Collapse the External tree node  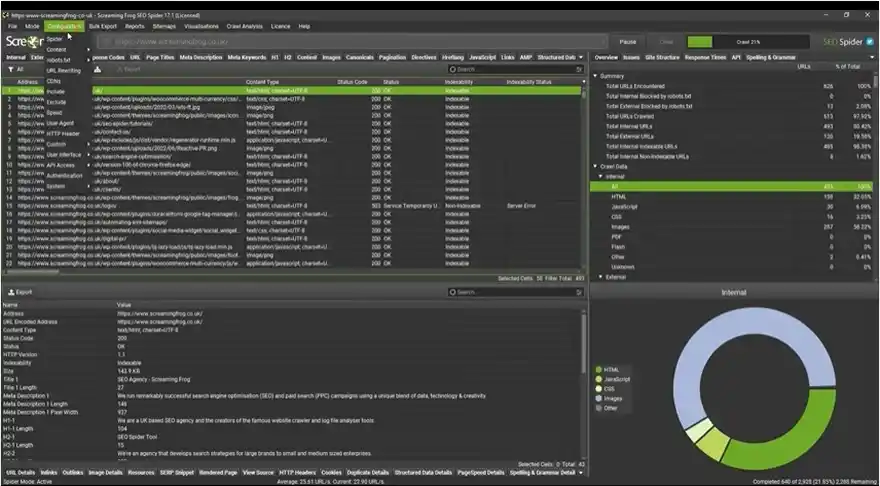click(x=601, y=277)
